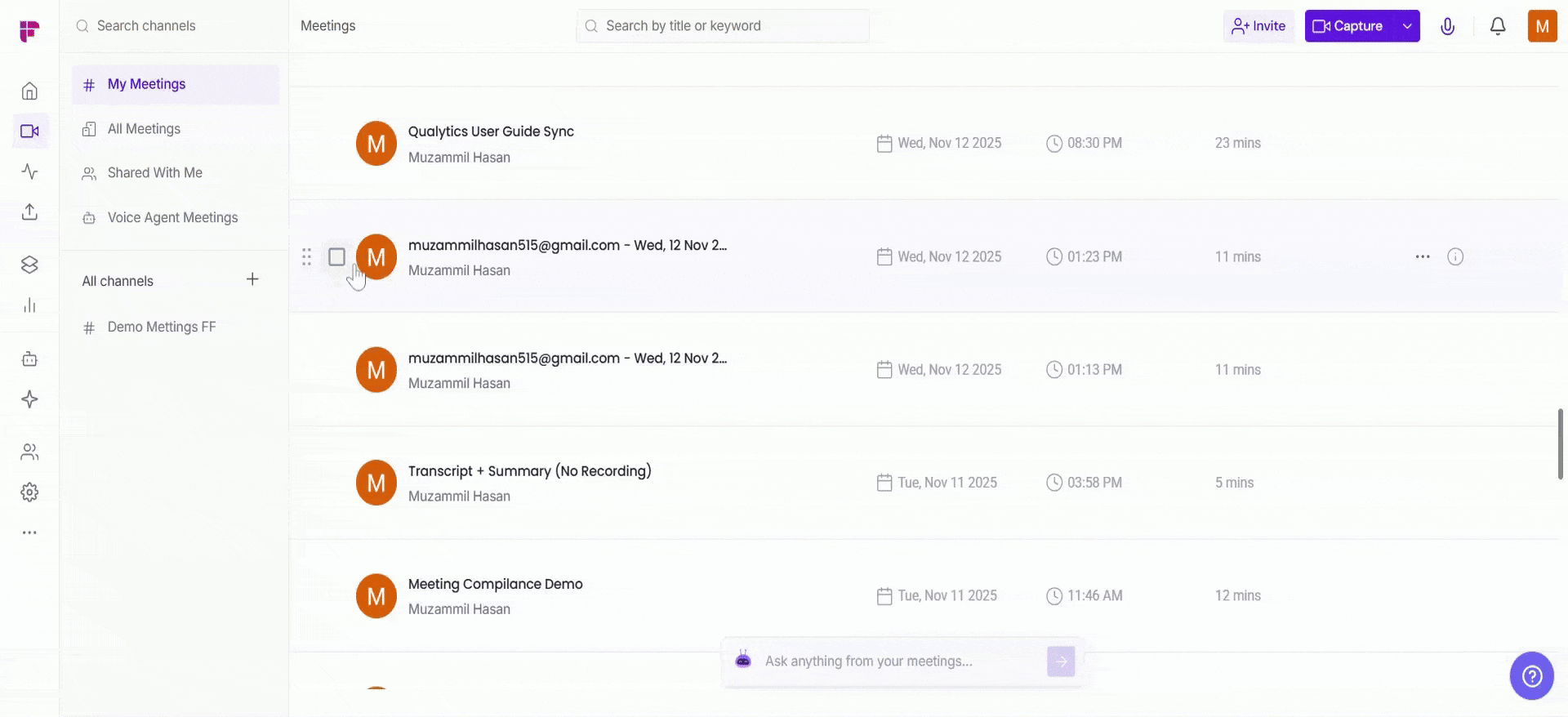This screenshot has width=1568, height=717.
Task: Click the info icon on hovered meeting
Action: [1455, 256]
